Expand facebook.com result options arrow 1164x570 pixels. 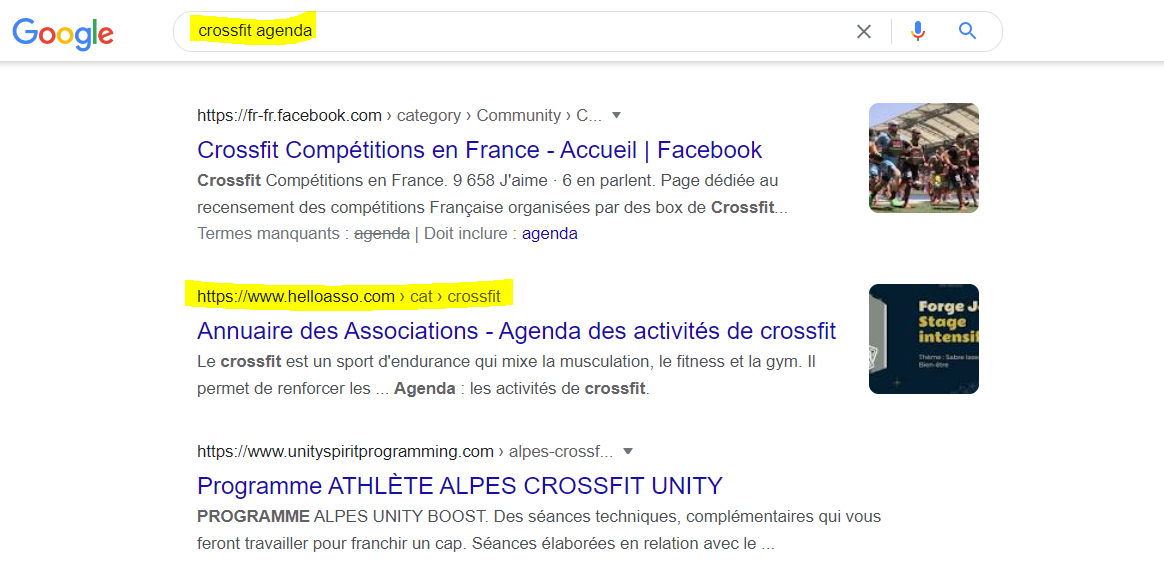click(x=615, y=115)
